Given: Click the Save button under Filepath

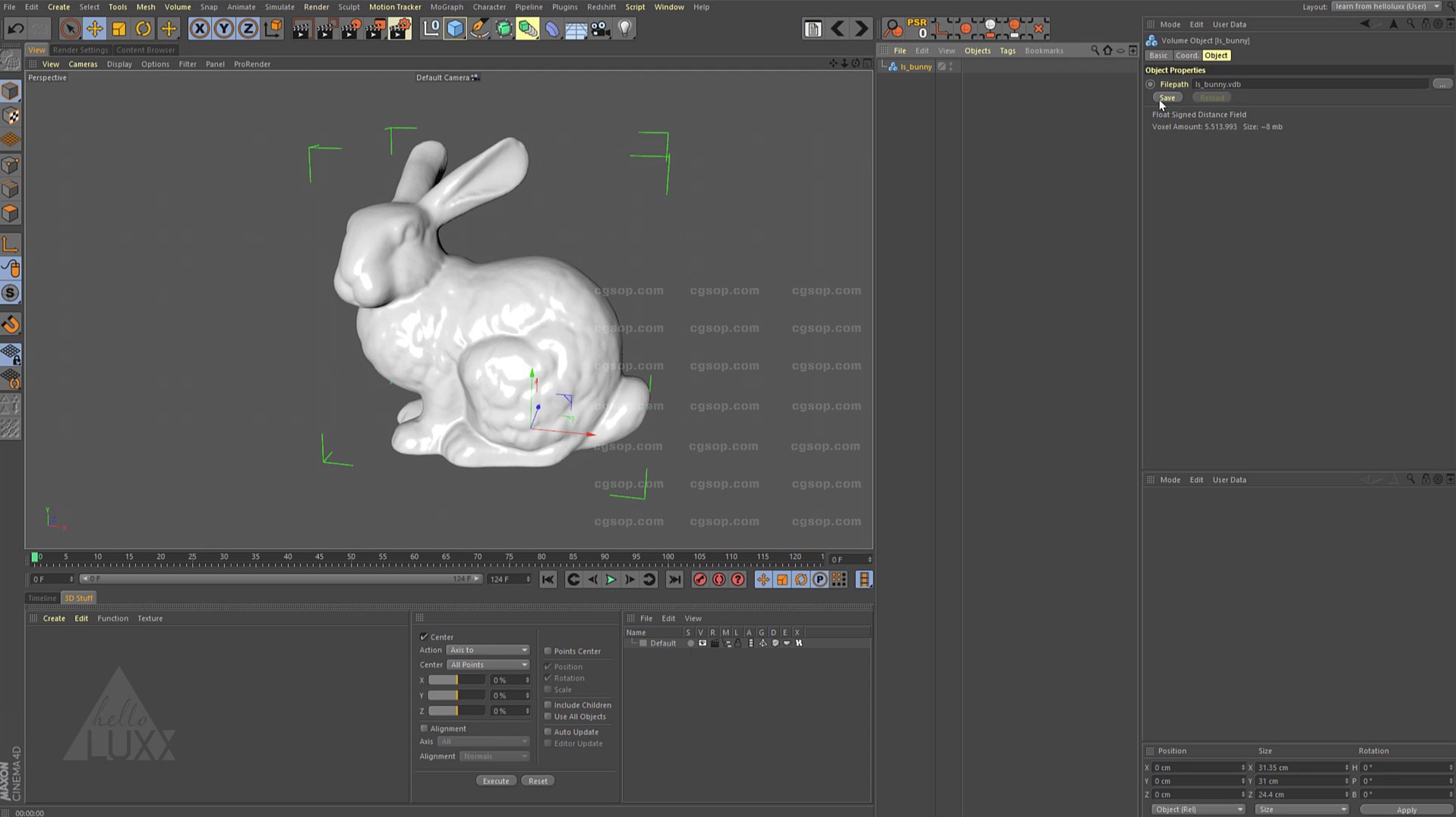Looking at the screenshot, I should [x=1167, y=98].
